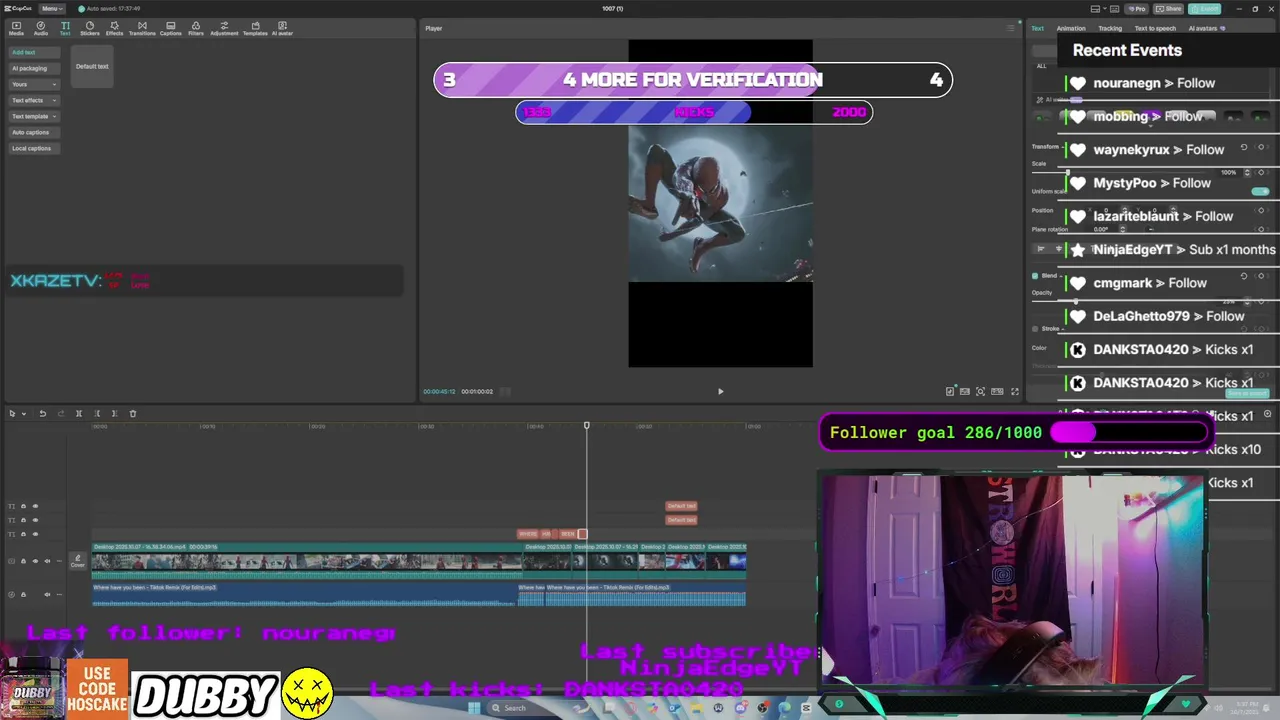The image size is (1280, 720).
Task: Split the clip at playhead
Action: [79, 413]
